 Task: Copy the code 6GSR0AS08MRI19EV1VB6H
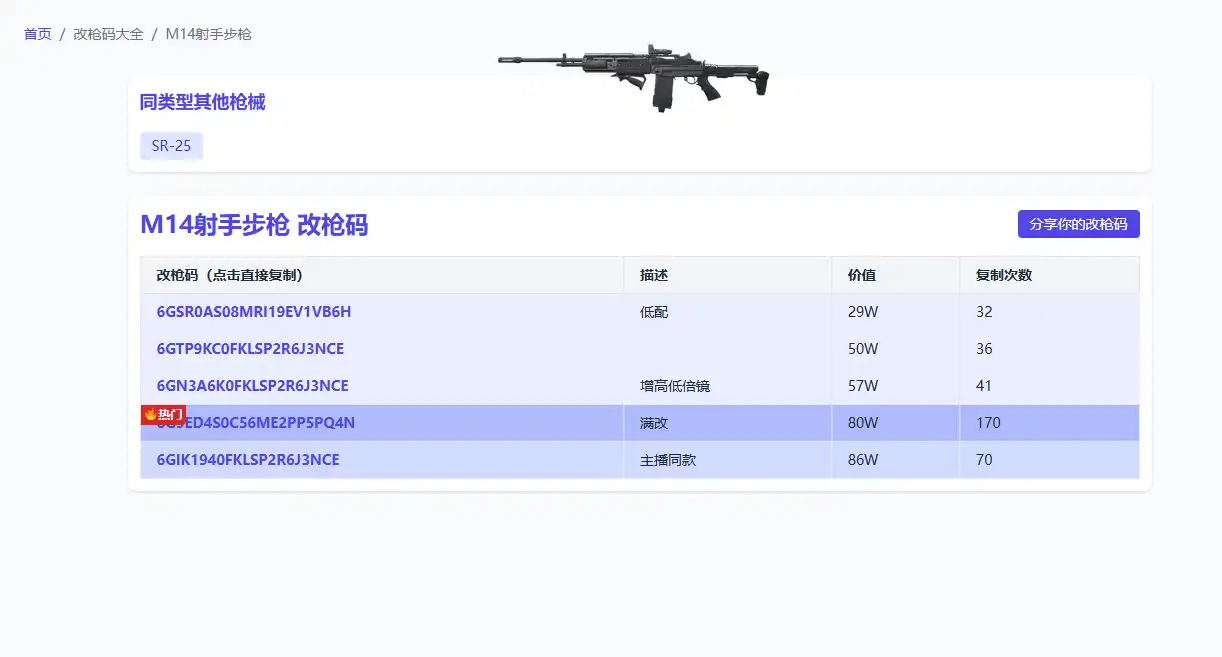point(254,312)
